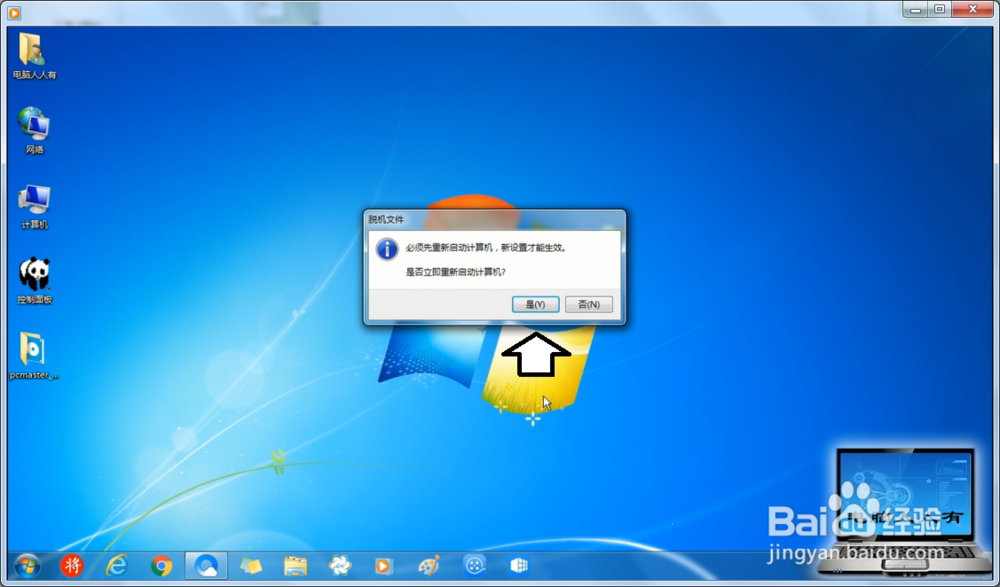
Task: Open the pcmaster desktop icon
Action: pos(34,356)
